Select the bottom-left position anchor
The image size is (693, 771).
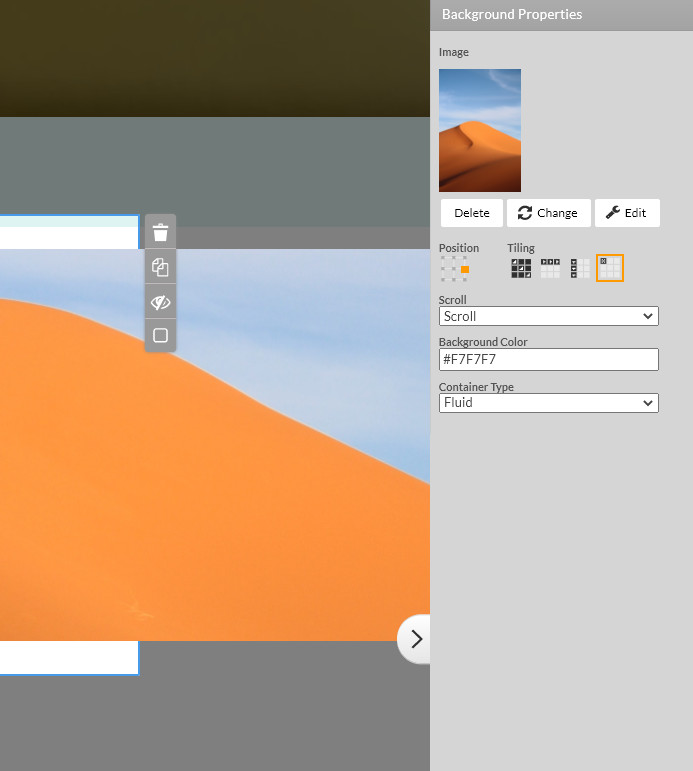pyautogui.click(x=444, y=279)
